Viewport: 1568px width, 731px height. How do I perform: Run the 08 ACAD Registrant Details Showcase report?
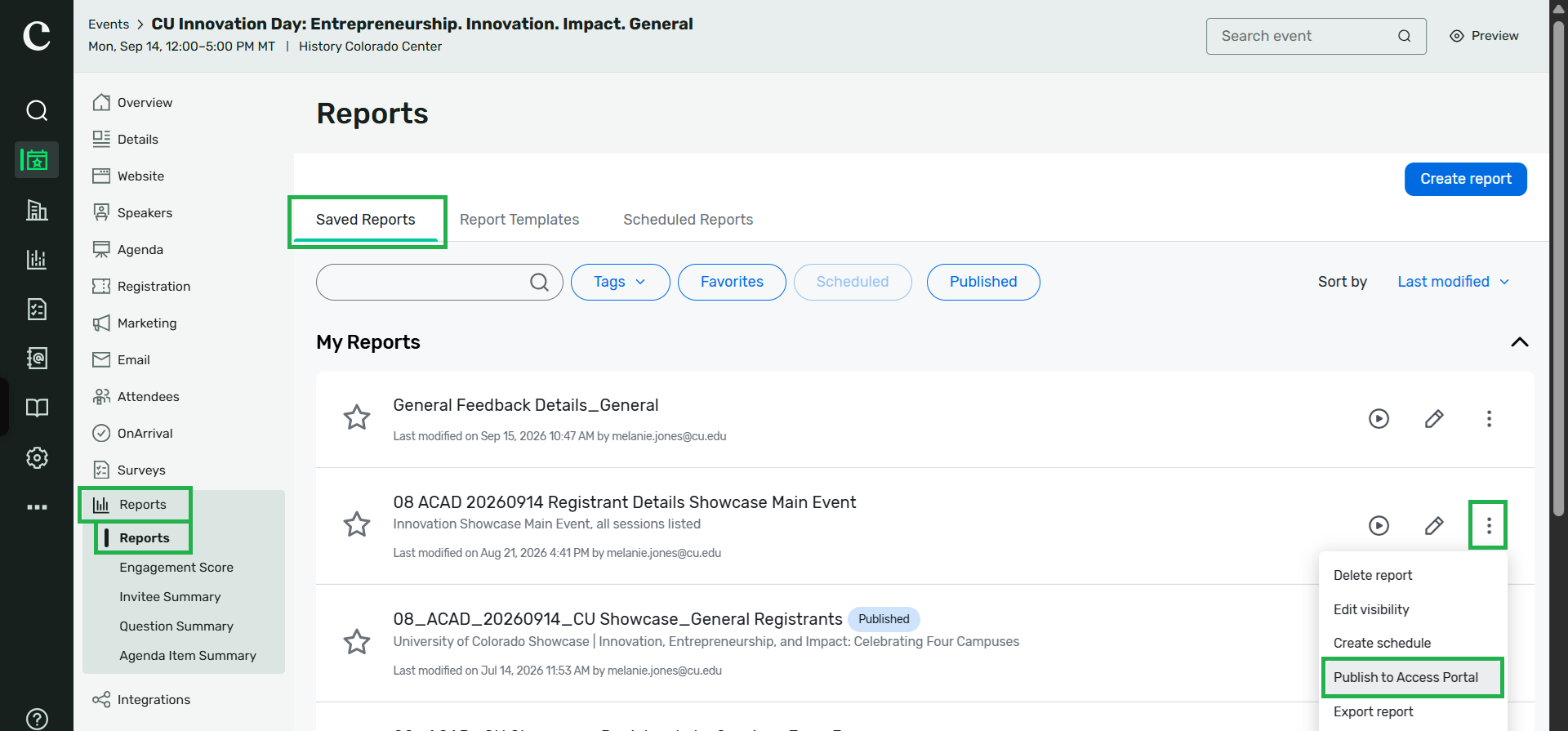coord(1379,525)
